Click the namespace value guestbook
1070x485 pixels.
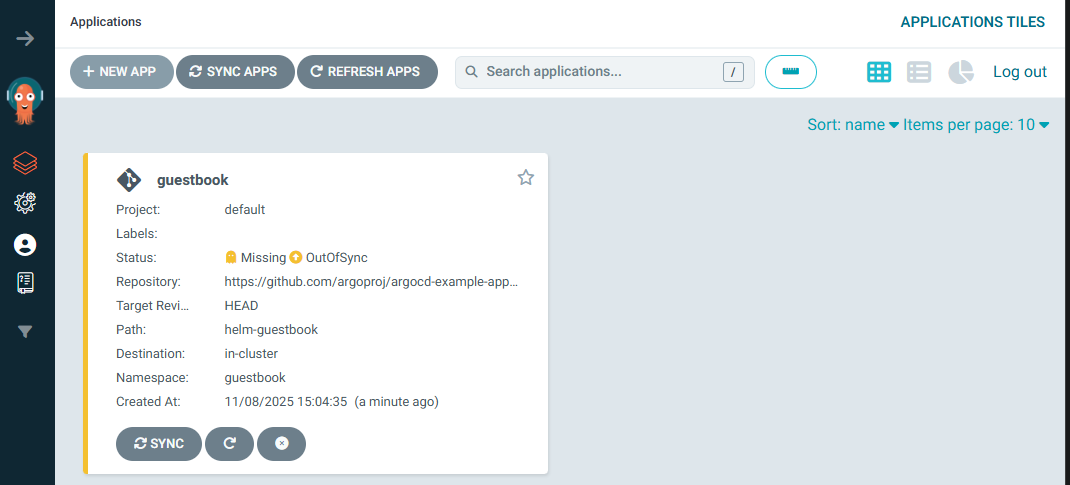pyautogui.click(x=255, y=377)
